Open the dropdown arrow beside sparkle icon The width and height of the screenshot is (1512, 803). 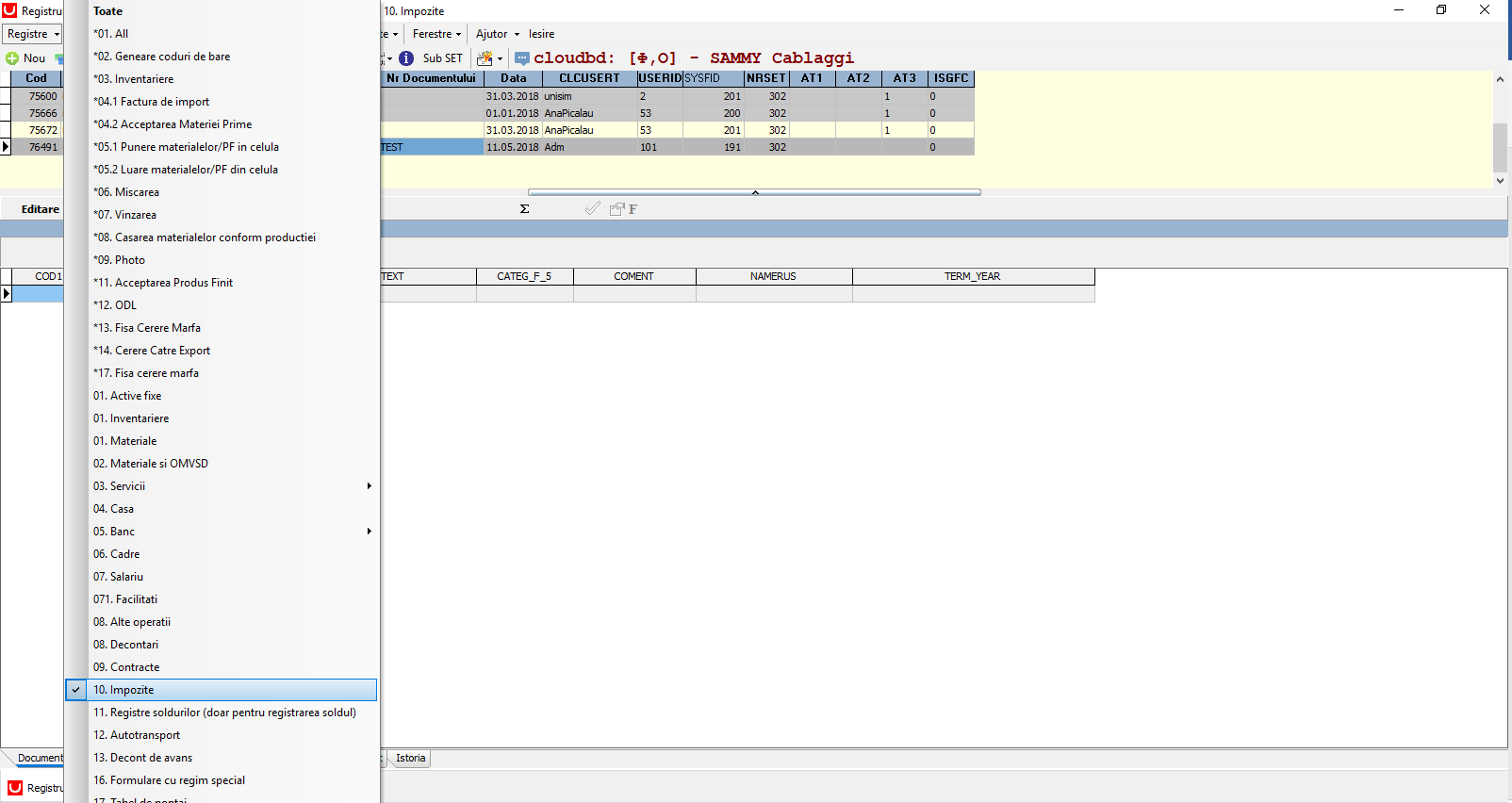coord(500,58)
